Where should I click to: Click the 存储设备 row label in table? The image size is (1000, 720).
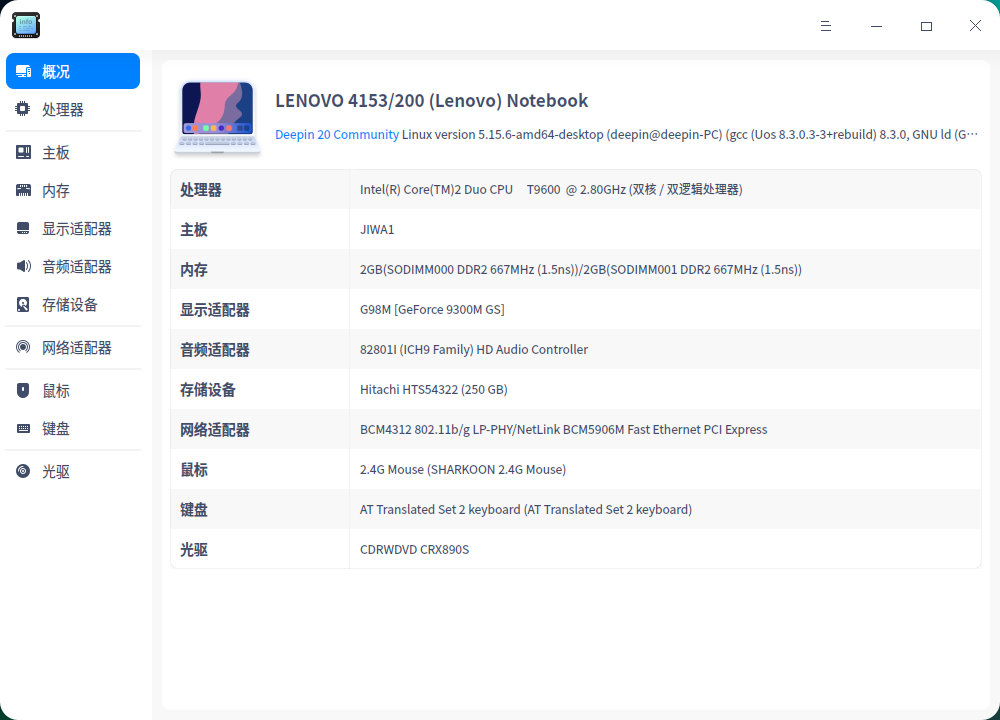point(208,390)
